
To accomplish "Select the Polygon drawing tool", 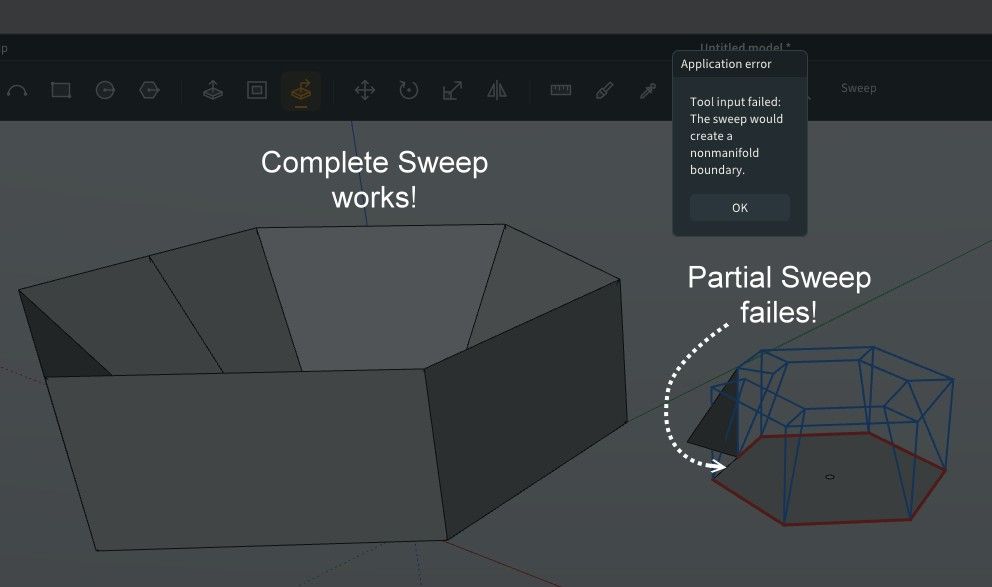I will click(x=149, y=90).
